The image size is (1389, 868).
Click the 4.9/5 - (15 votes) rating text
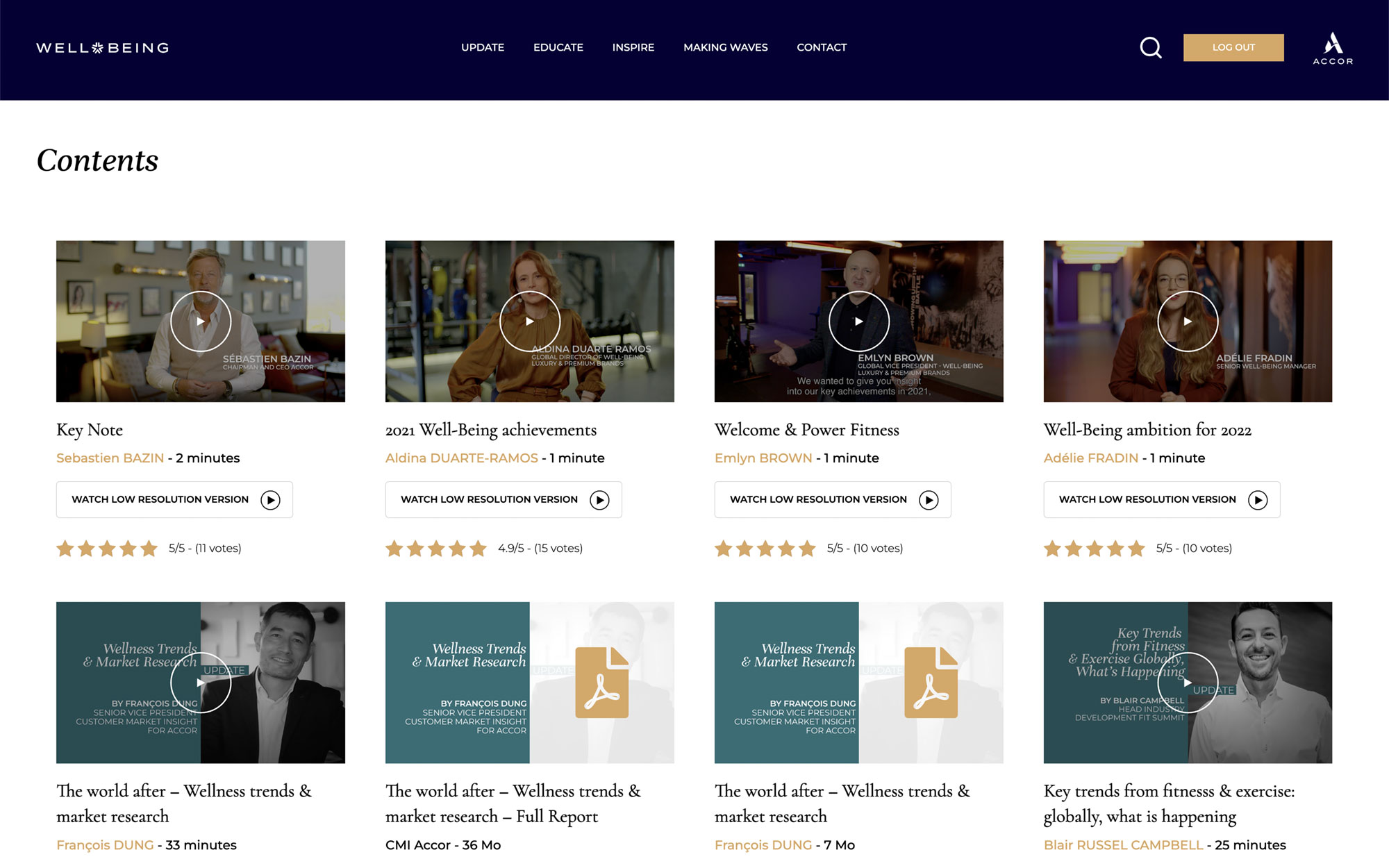540,549
